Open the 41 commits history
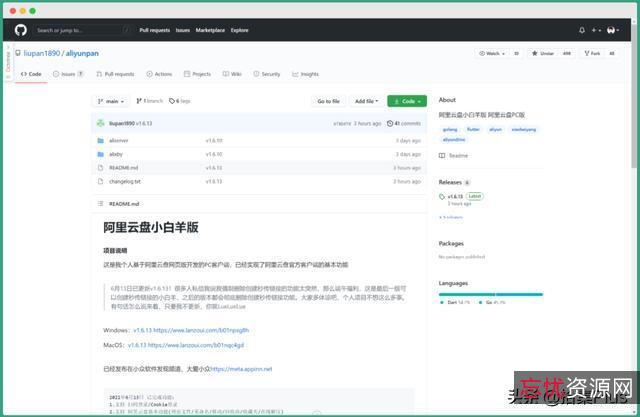Viewport: 640px width, 417px height. coord(404,123)
